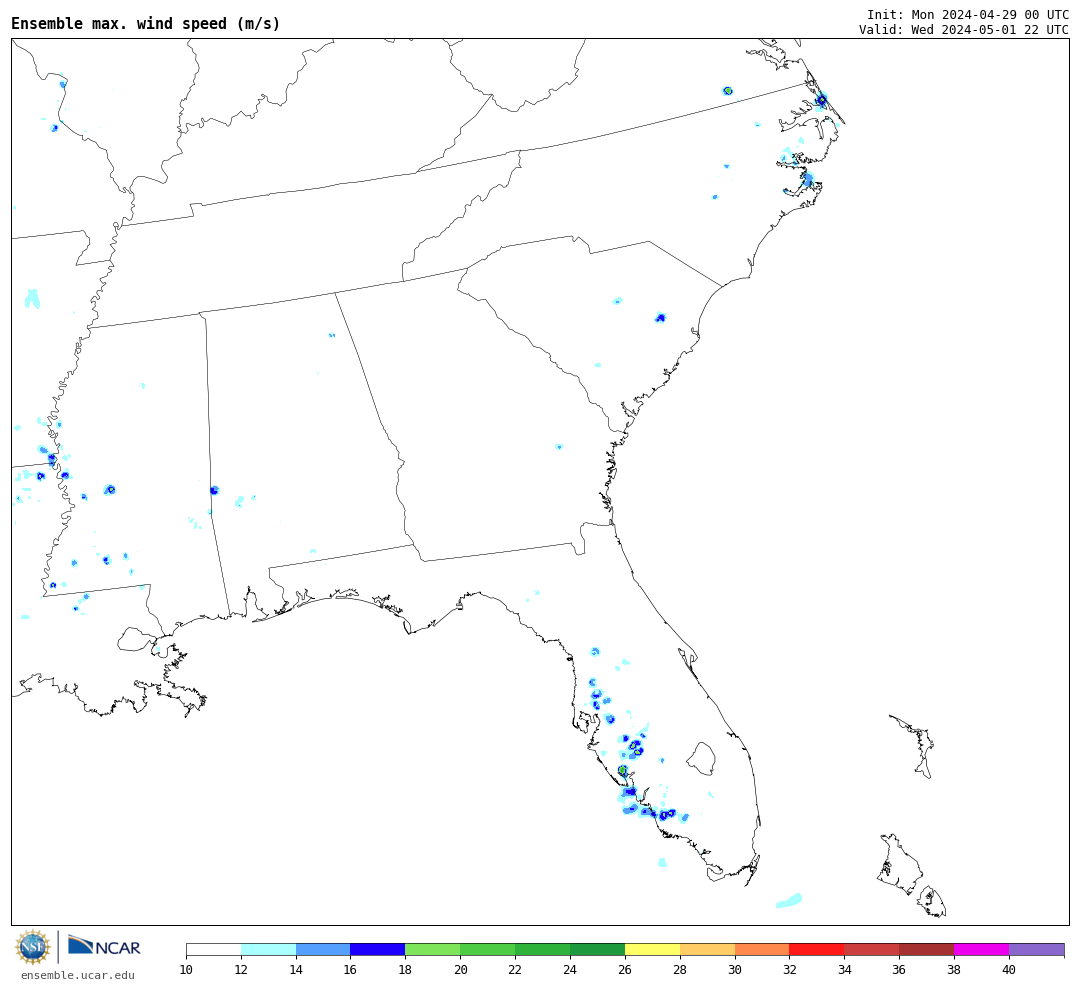Viewport: 1080px width, 988px height.
Task: Select the orange 30-32 color swatch
Action: [762, 950]
